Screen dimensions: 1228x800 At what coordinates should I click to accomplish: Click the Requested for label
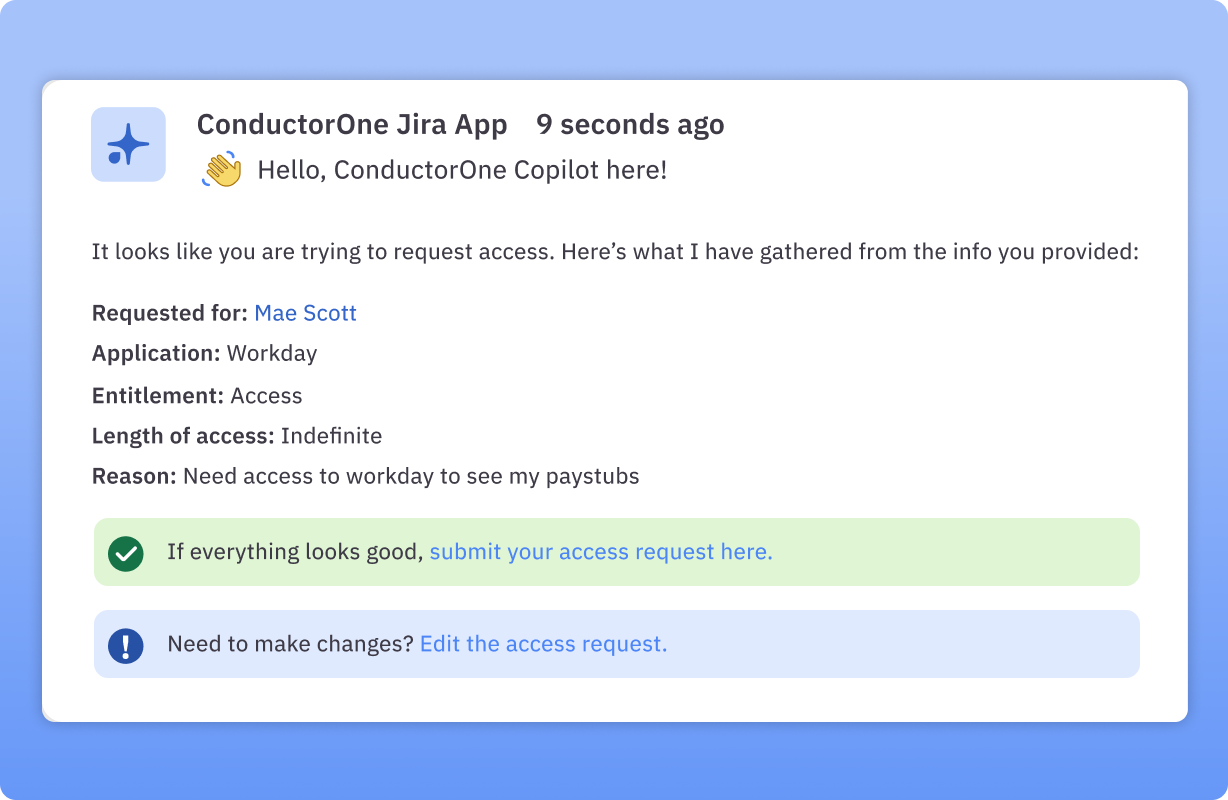pos(167,313)
